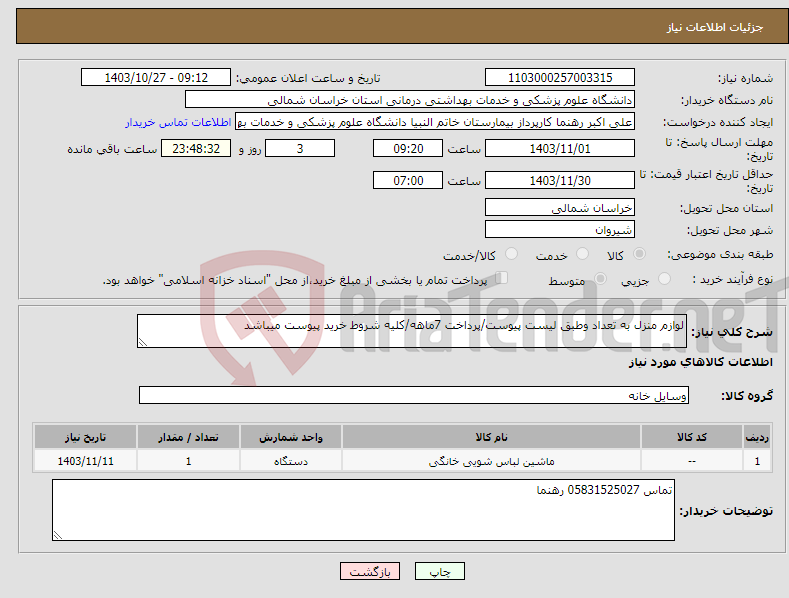Click the دستگاه unit cell

coord(290,461)
